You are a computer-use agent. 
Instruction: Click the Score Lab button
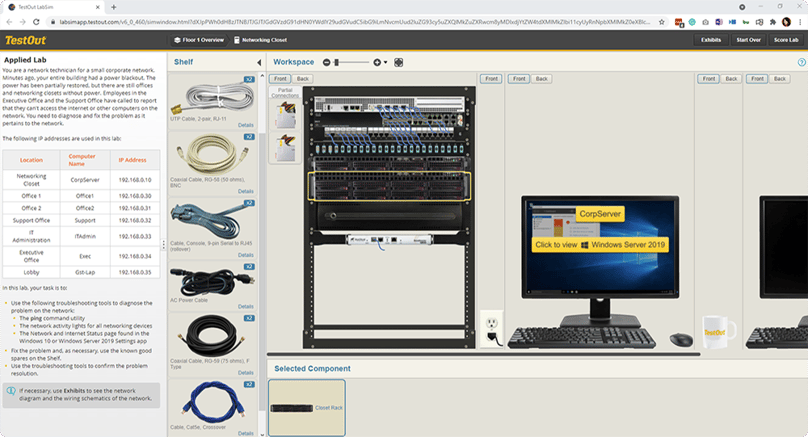coord(786,40)
